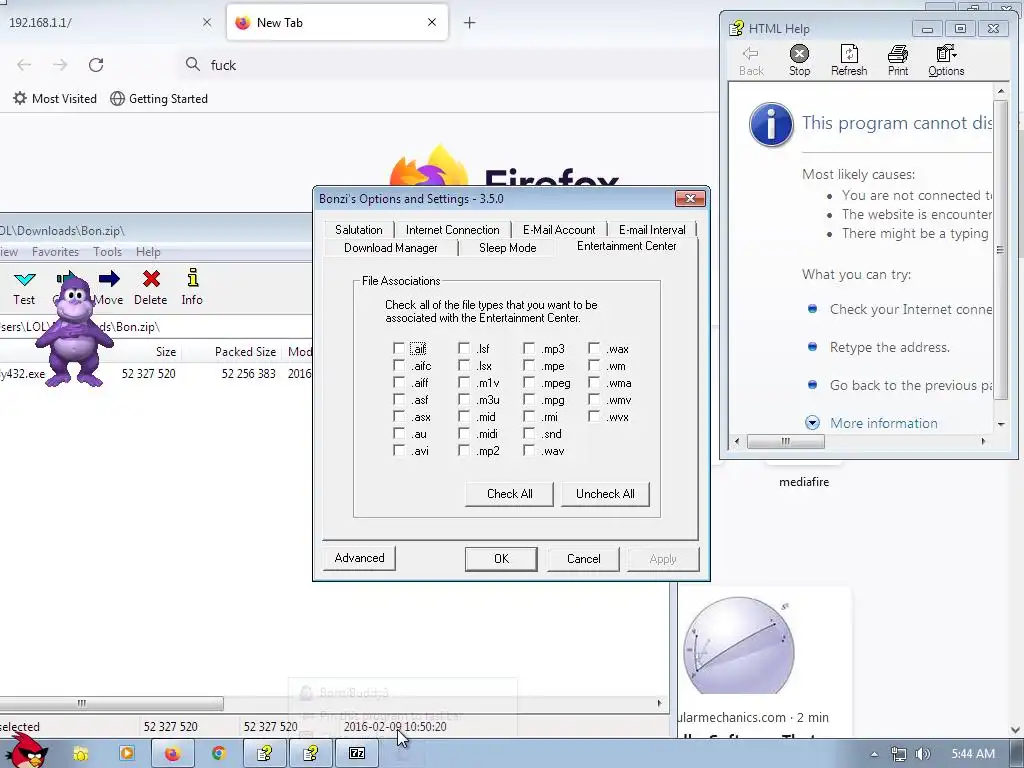1024x768 pixels.
Task: Check the .m3u file association box
Action: [x=464, y=400]
